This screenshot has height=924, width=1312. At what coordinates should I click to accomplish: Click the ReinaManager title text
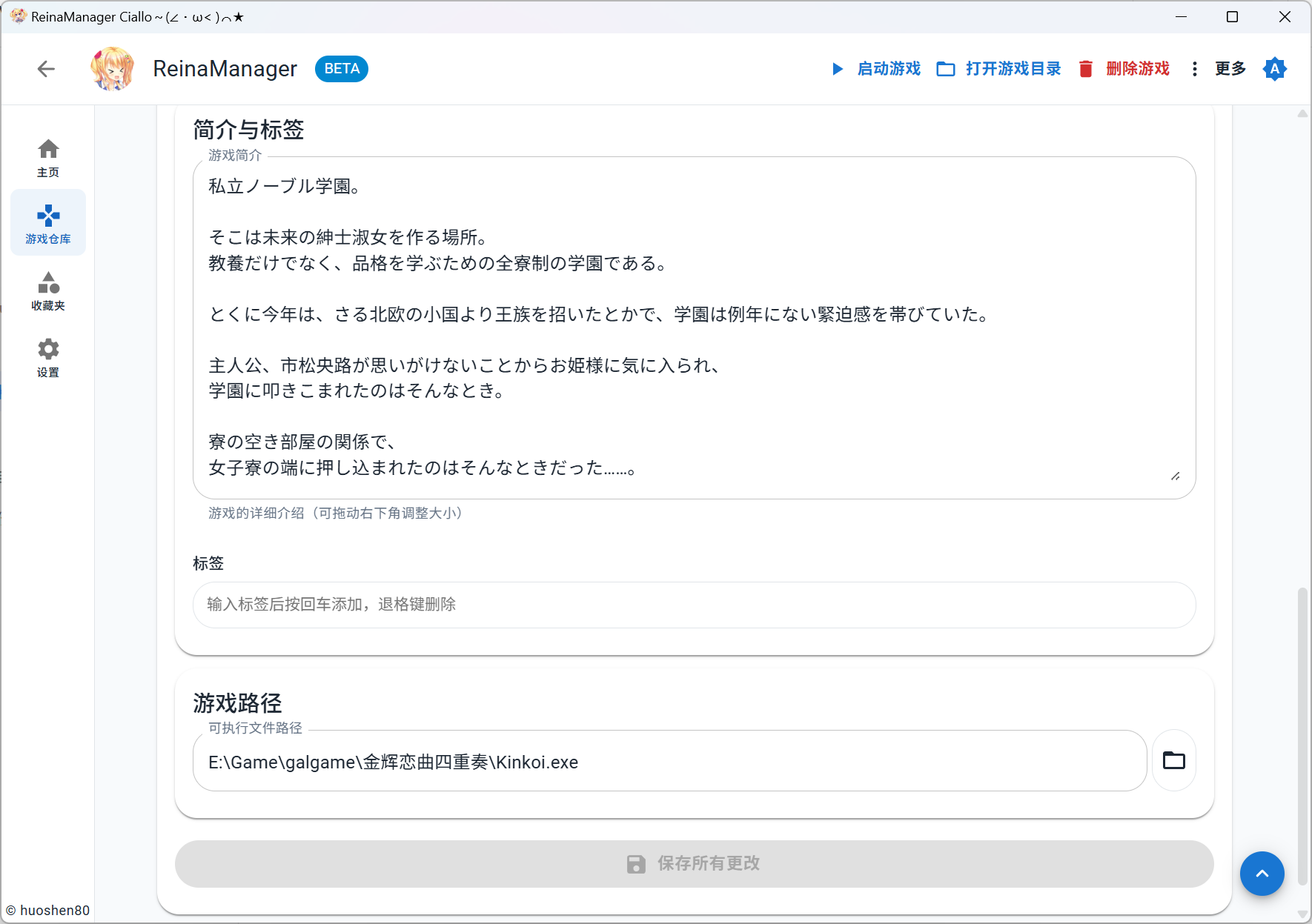click(x=225, y=69)
